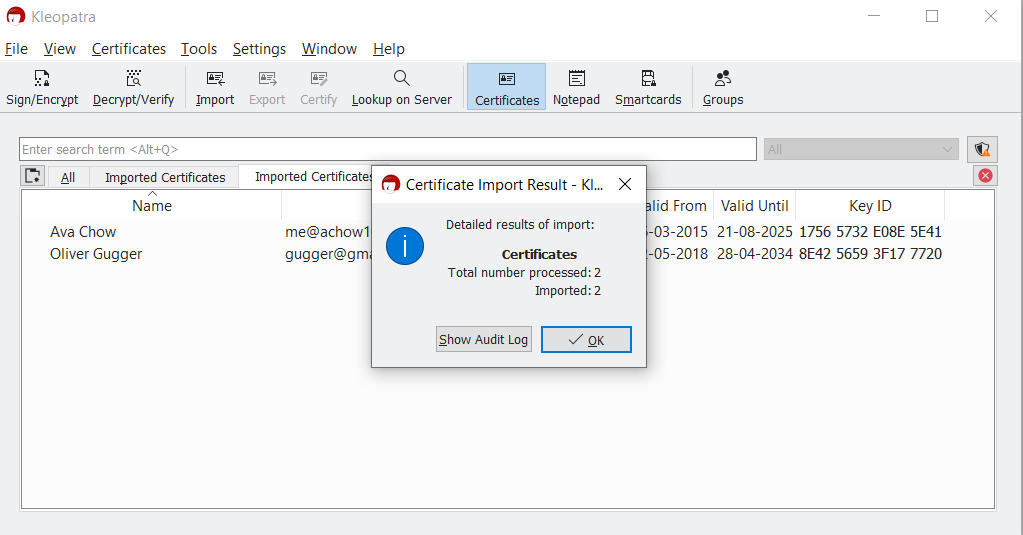
Task: Focus the search term input field
Action: click(388, 149)
